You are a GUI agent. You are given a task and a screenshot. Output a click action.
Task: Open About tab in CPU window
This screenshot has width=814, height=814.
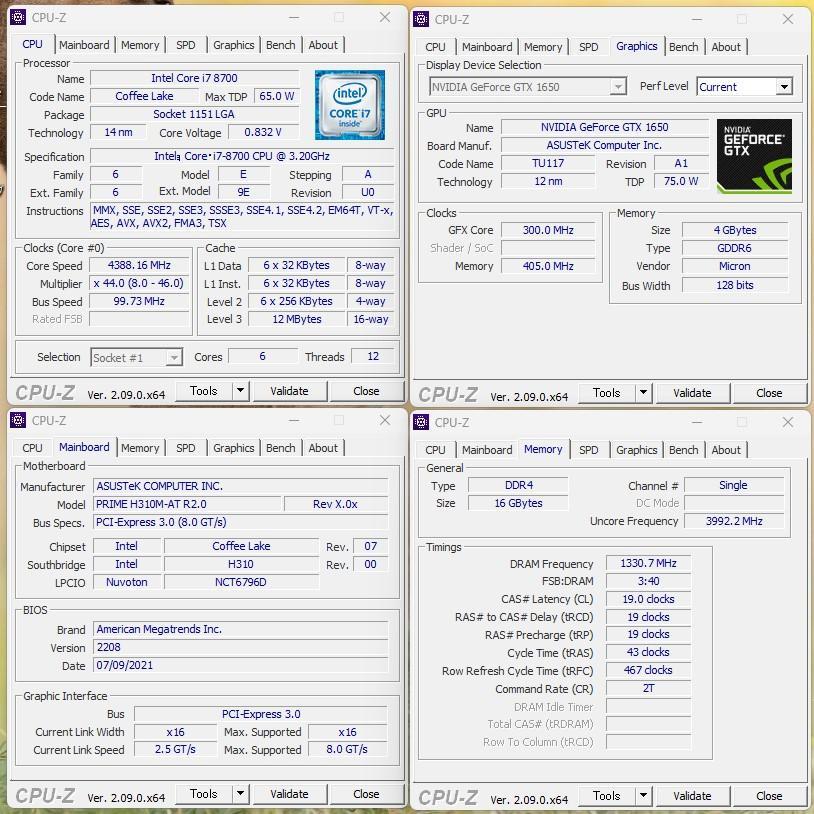(x=323, y=45)
